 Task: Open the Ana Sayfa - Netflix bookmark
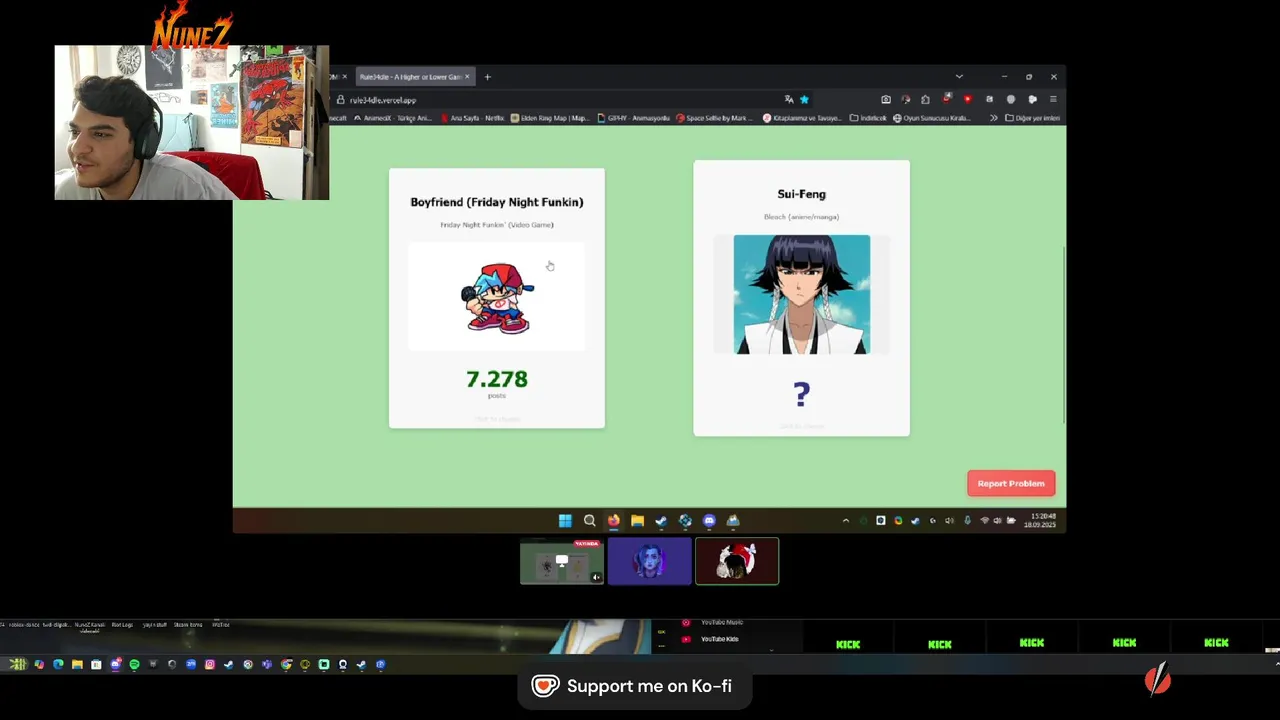click(472, 118)
